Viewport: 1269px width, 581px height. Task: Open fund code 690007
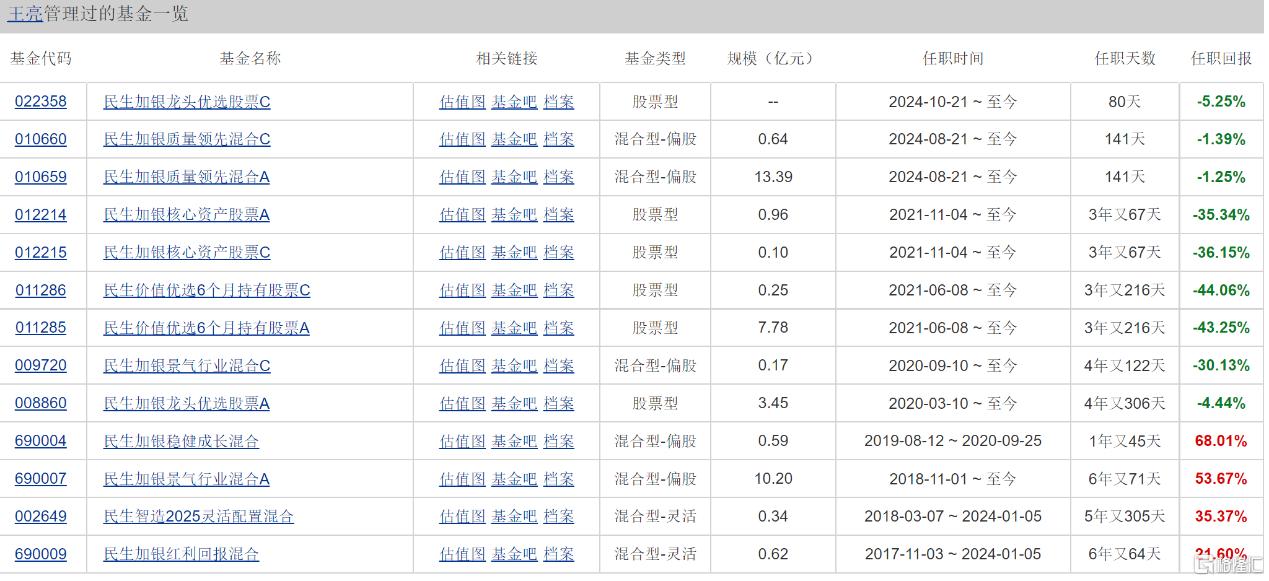coord(41,479)
